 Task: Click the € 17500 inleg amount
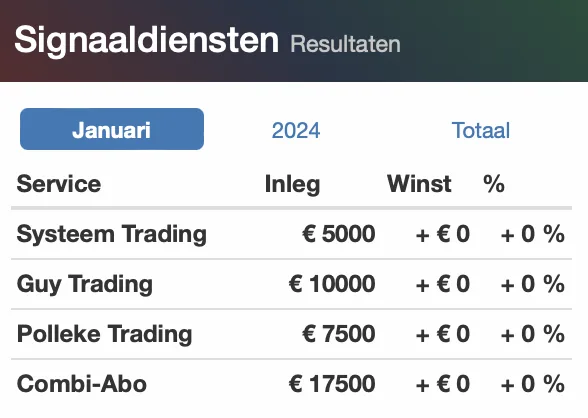click(332, 384)
